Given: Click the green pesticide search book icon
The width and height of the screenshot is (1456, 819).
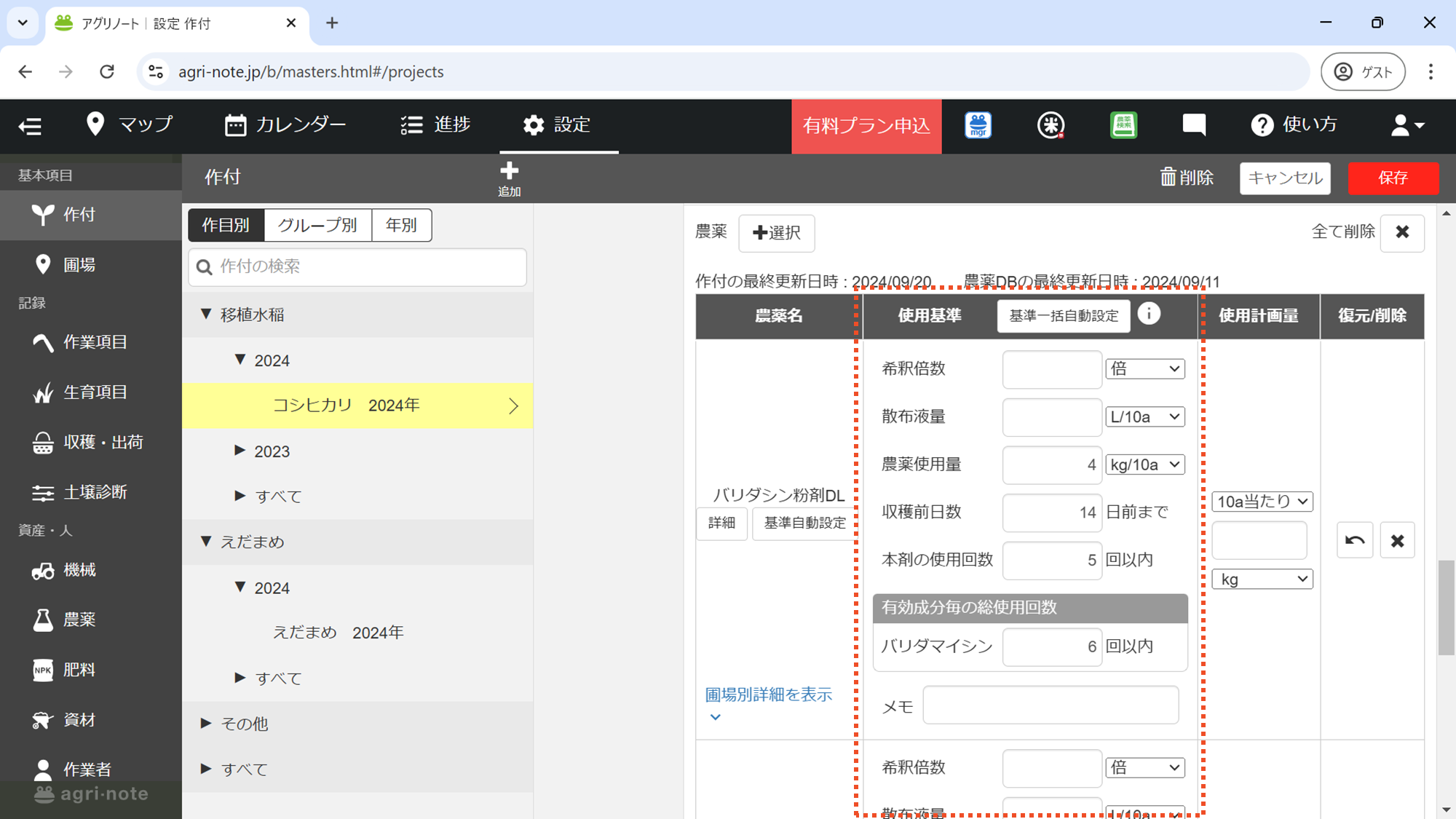Looking at the screenshot, I should point(1123,125).
